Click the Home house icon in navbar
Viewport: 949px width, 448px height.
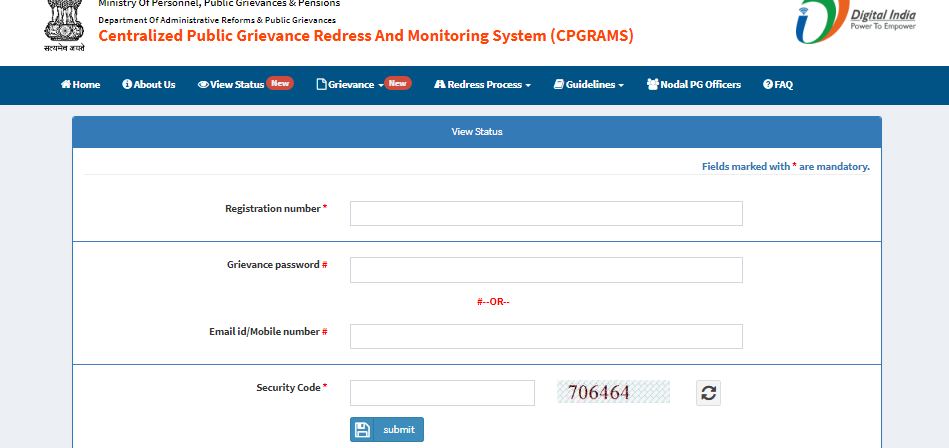tap(66, 85)
